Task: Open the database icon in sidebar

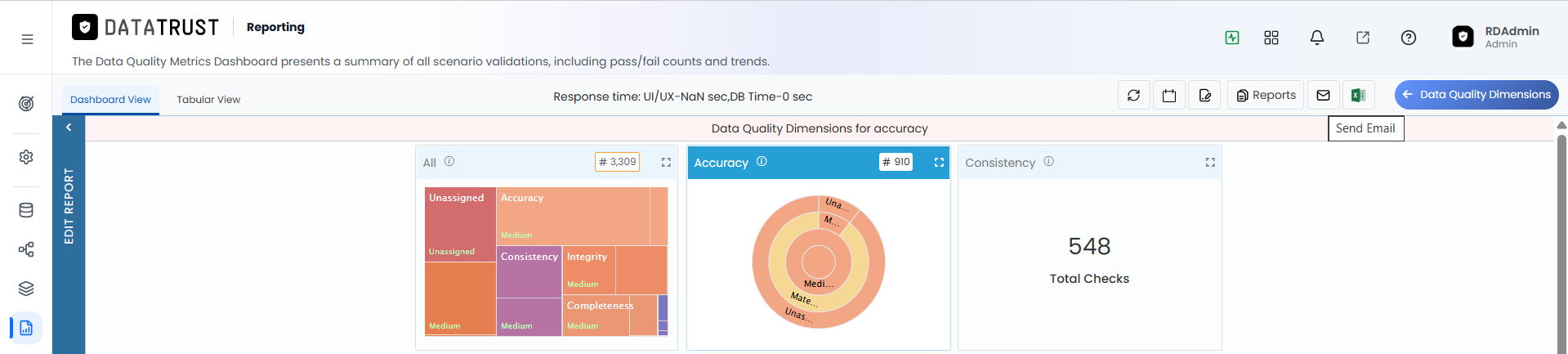Action: [26, 210]
